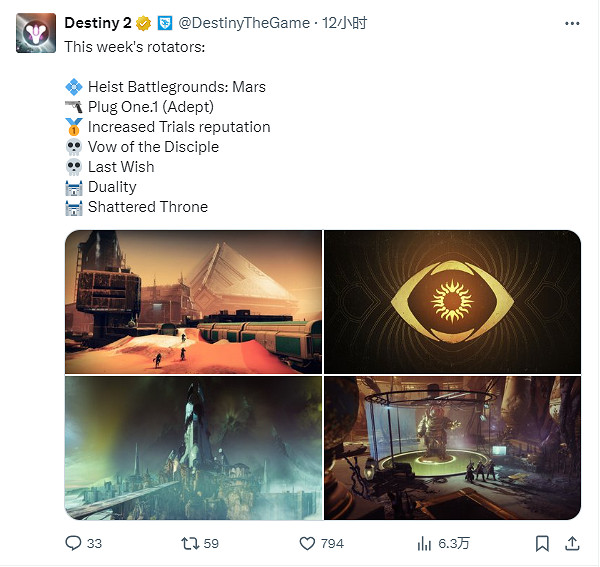
Task: Open the Dreaming City tower image
Action: pos(194,448)
